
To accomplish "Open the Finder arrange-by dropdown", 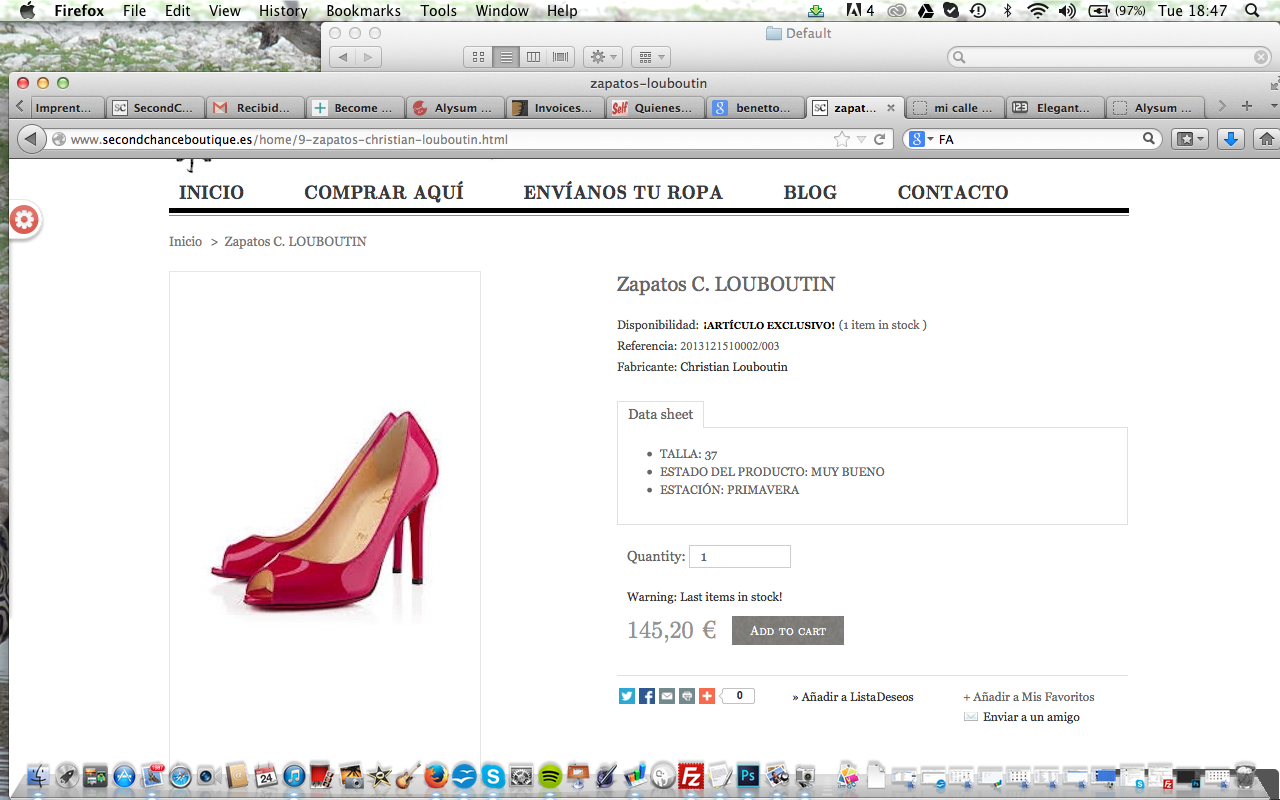I will pos(650,57).
